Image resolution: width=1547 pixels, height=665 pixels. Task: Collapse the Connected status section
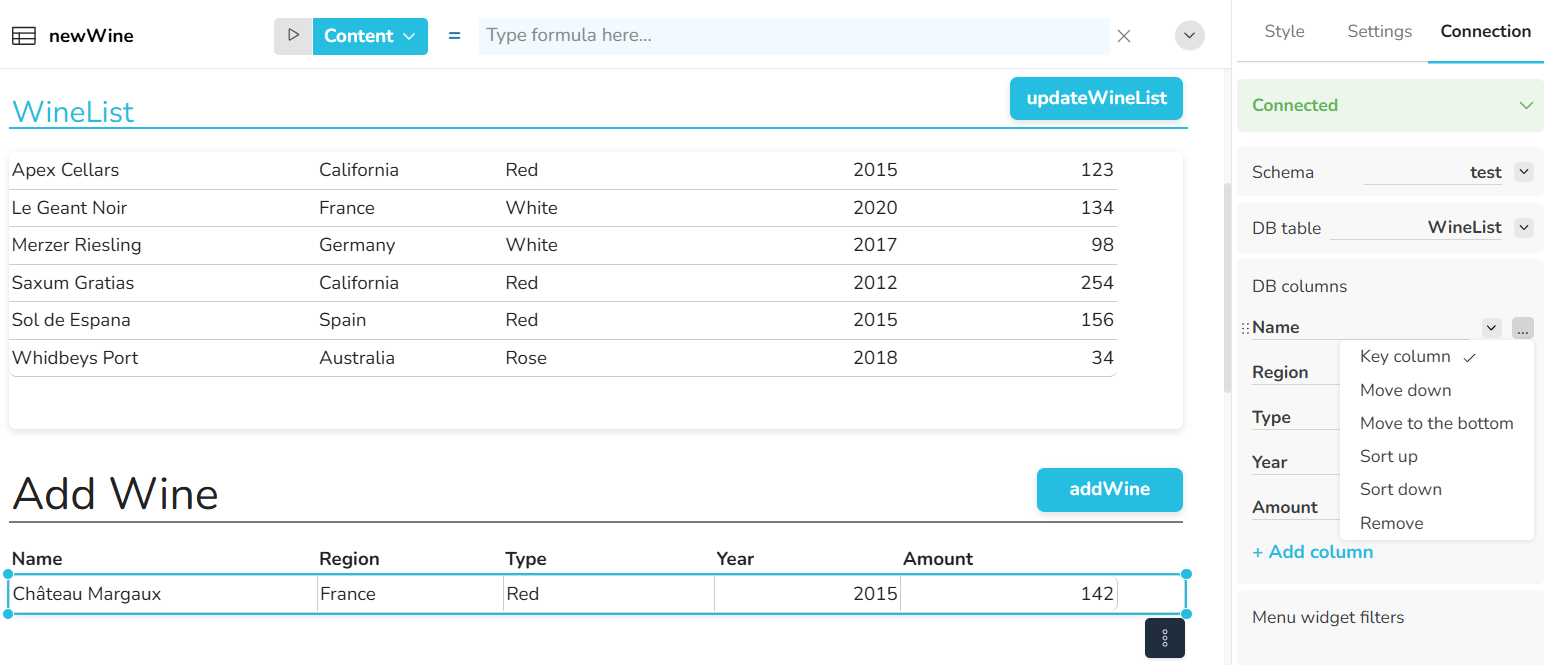[x=1525, y=106]
